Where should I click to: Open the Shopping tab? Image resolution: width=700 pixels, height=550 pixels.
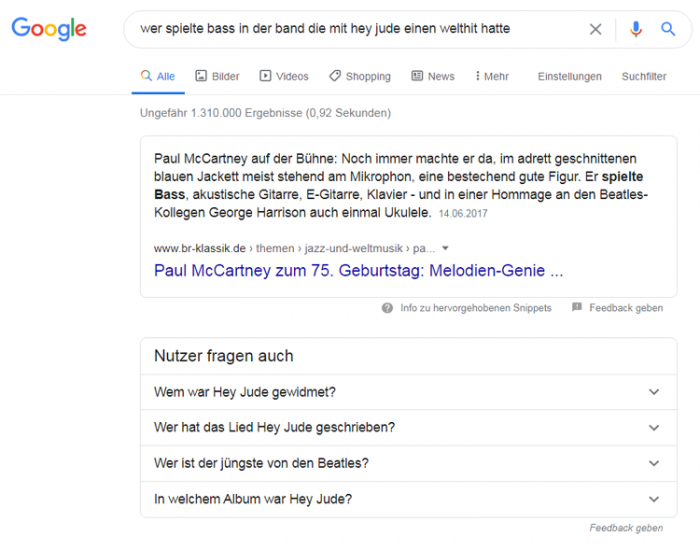pyautogui.click(x=360, y=76)
